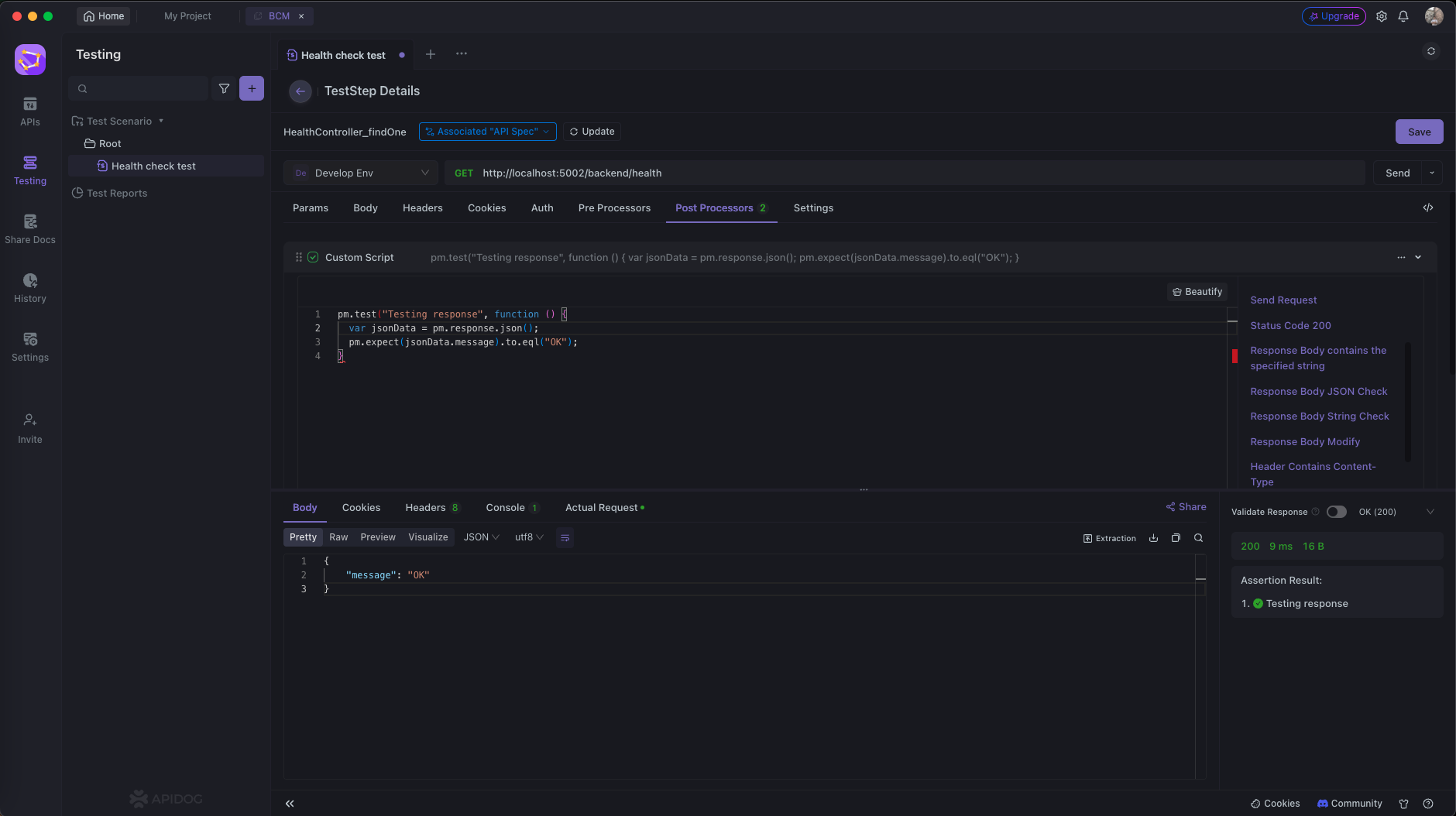Toggle word wrap icon in response toolbar
The height and width of the screenshot is (816, 1456).
tap(565, 537)
